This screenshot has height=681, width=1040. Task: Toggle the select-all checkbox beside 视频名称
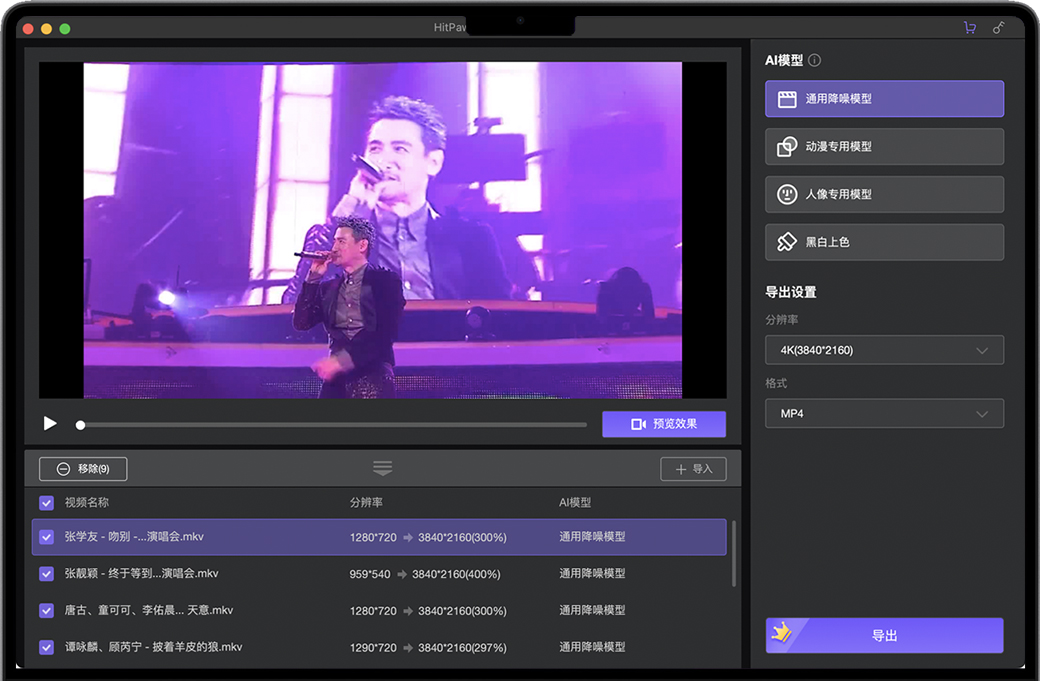[x=46, y=503]
